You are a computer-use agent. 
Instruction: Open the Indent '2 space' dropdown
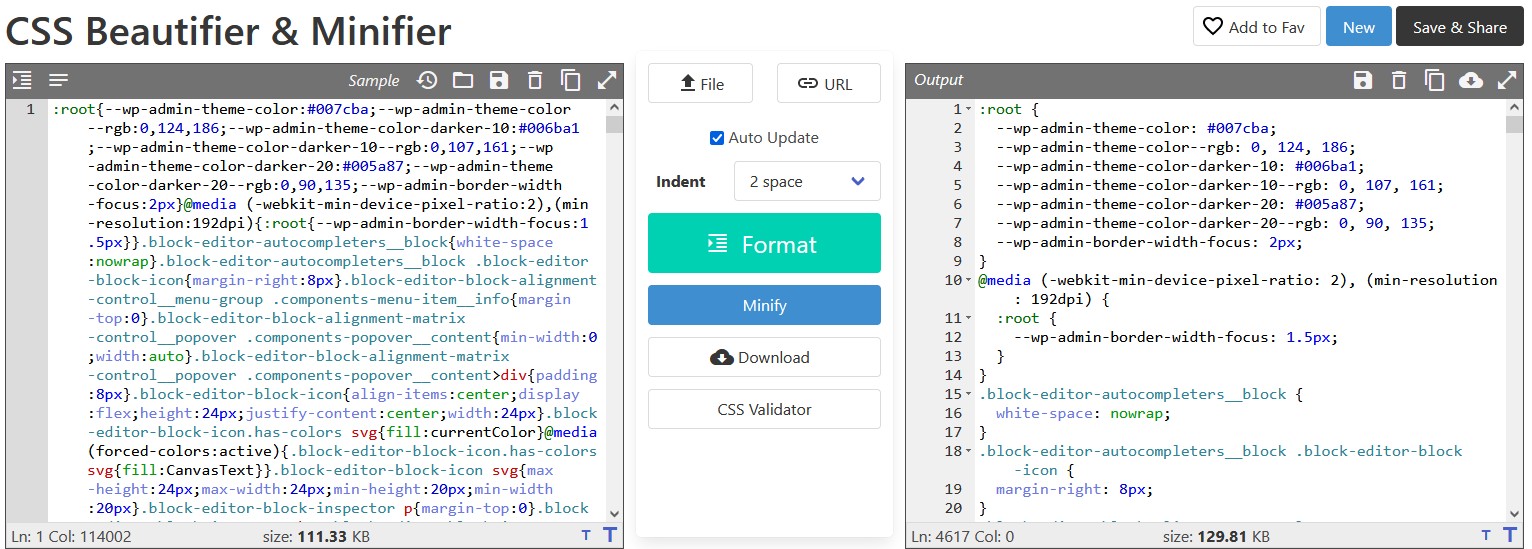coord(807,181)
